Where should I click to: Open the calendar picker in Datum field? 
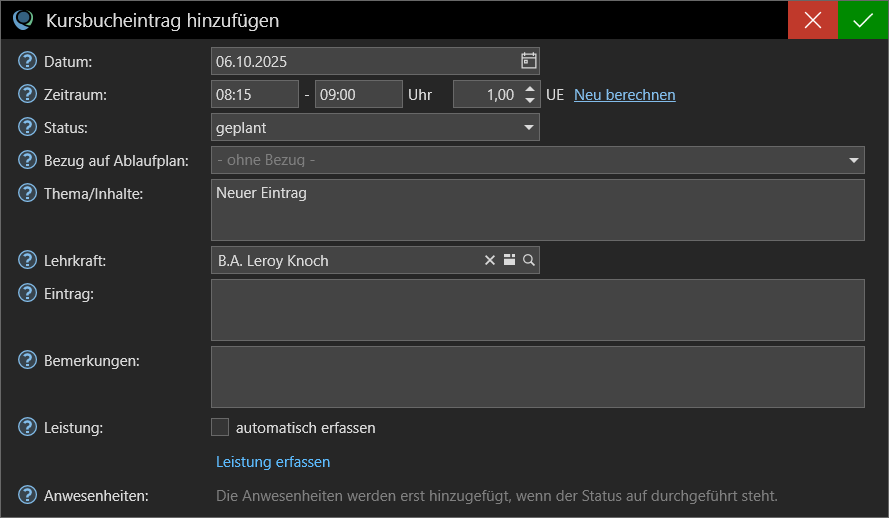coord(529,61)
